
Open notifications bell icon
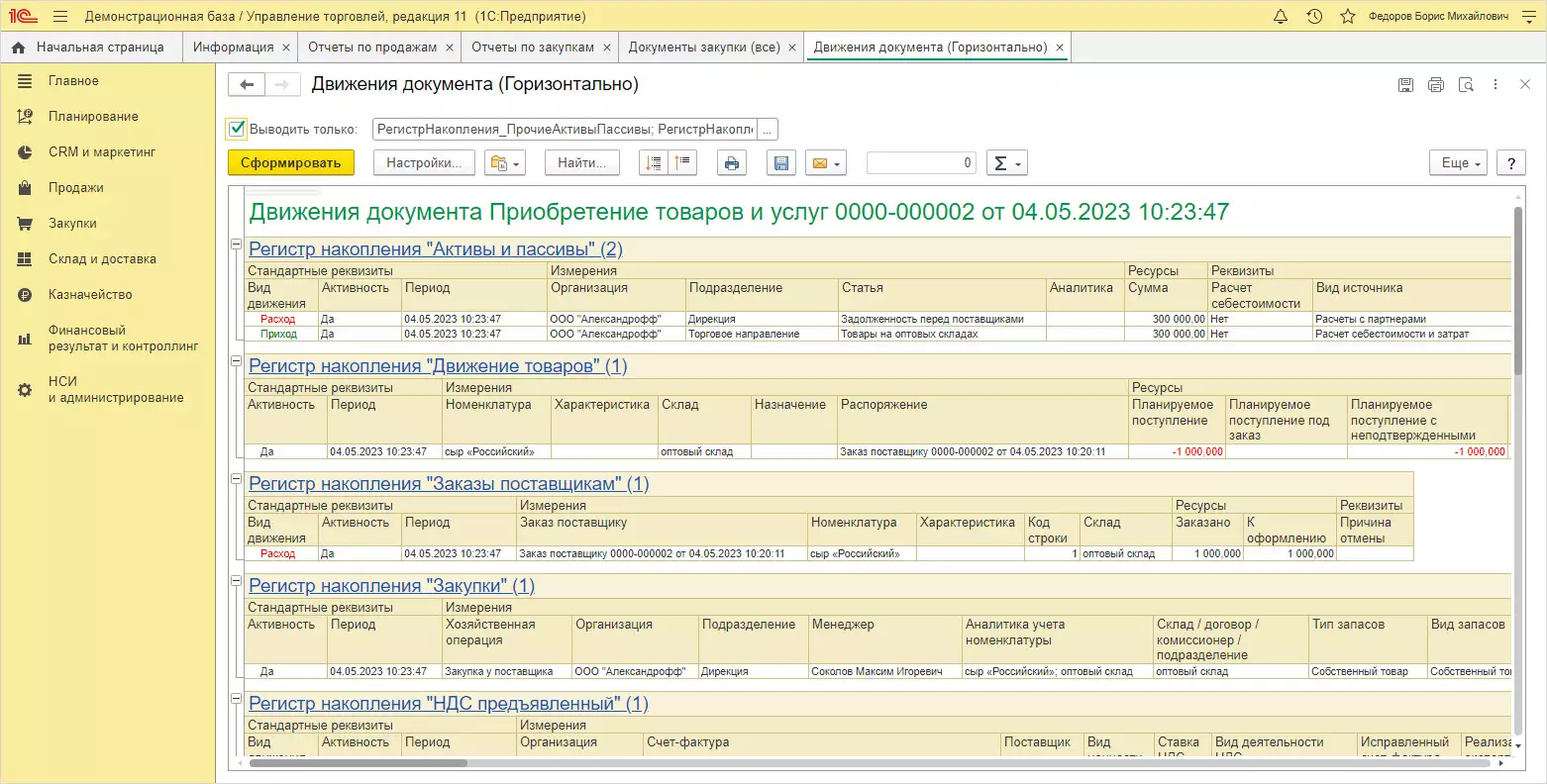[x=1281, y=17]
